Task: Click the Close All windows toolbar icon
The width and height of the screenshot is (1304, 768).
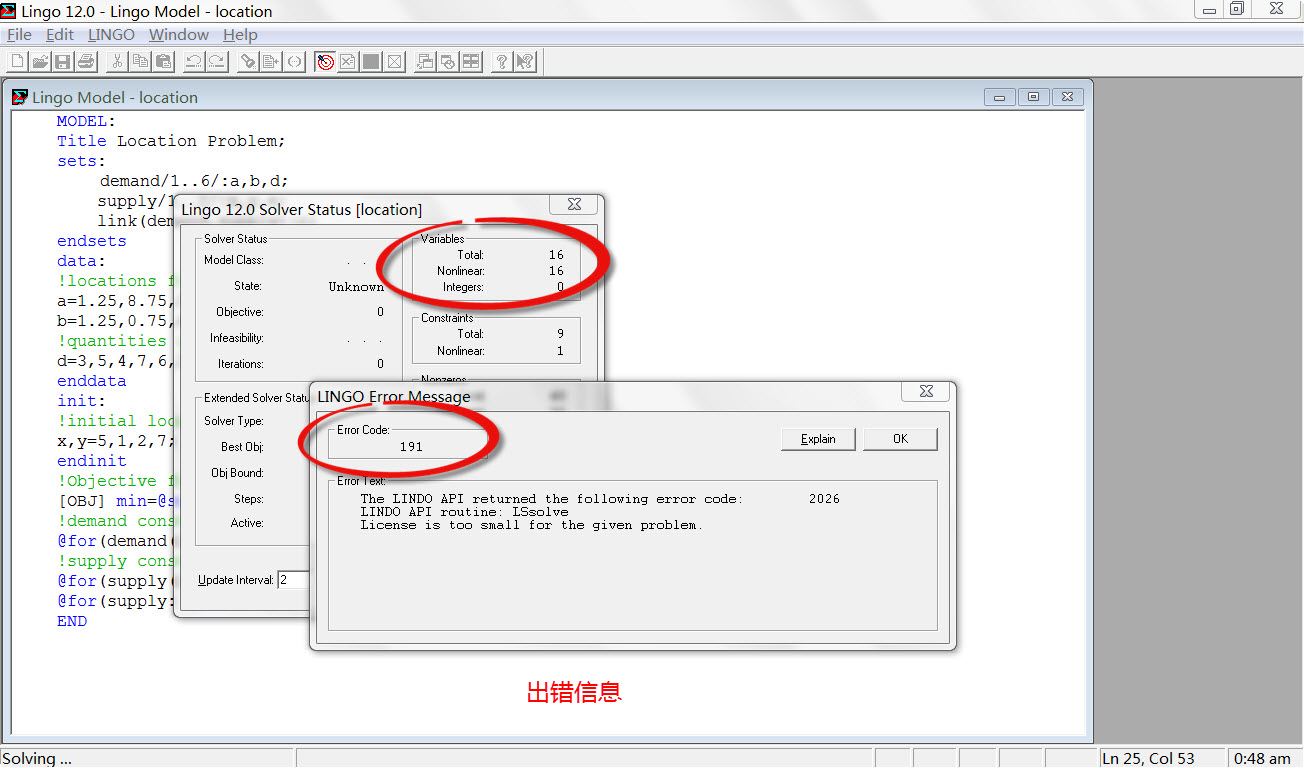Action: 448,62
